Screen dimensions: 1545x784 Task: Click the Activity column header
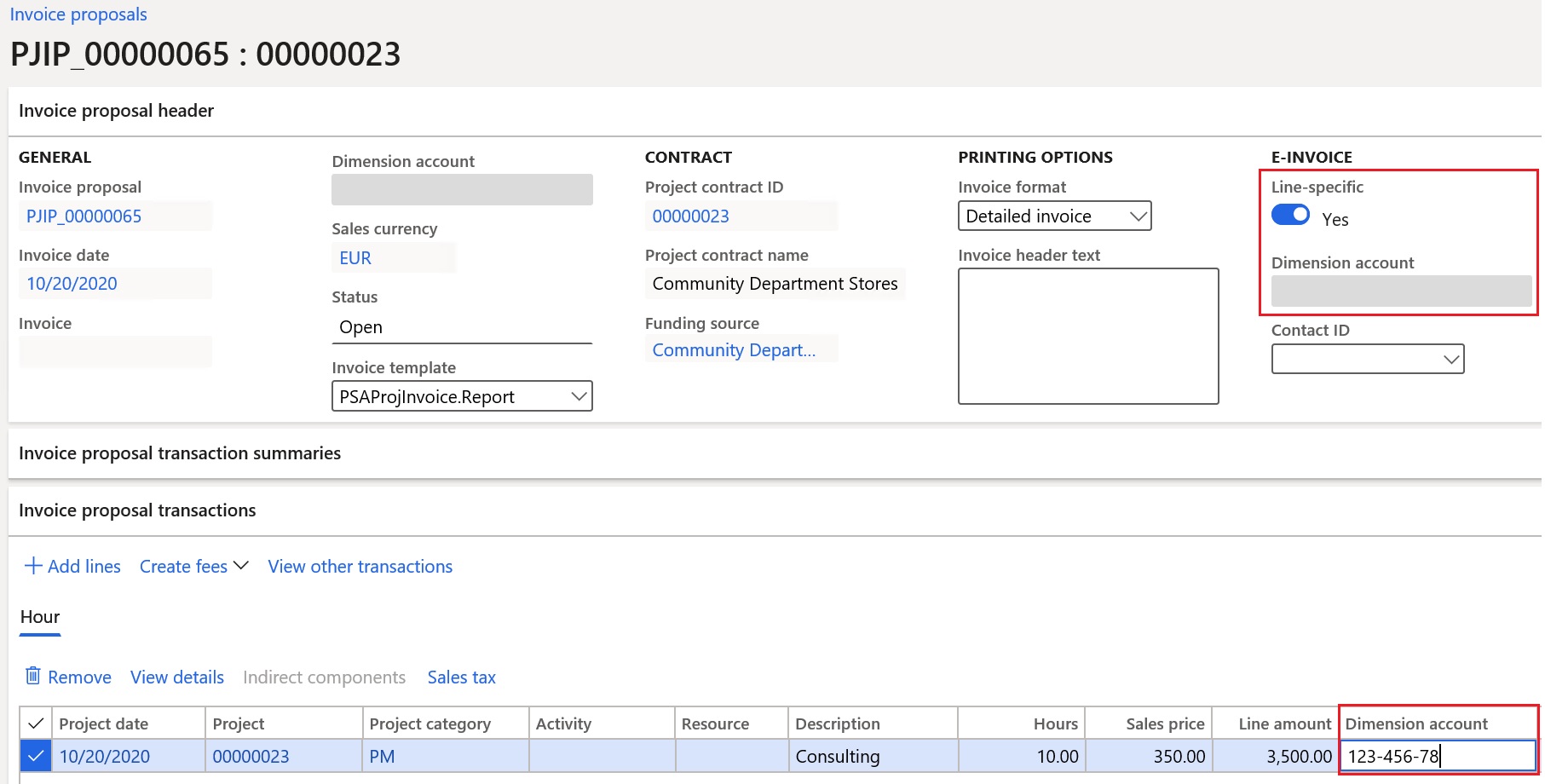602,723
